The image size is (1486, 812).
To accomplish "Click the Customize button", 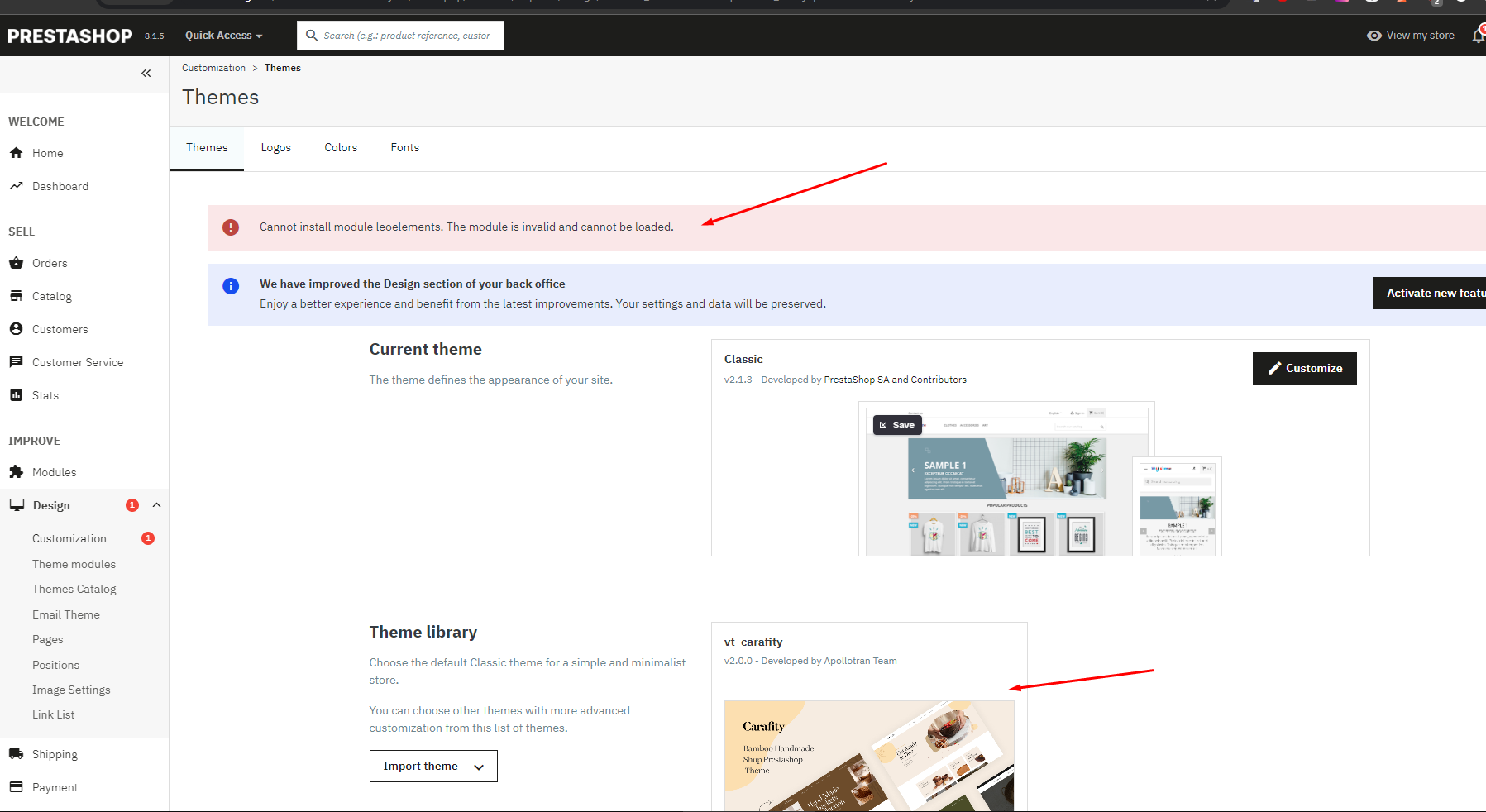I will [x=1304, y=368].
